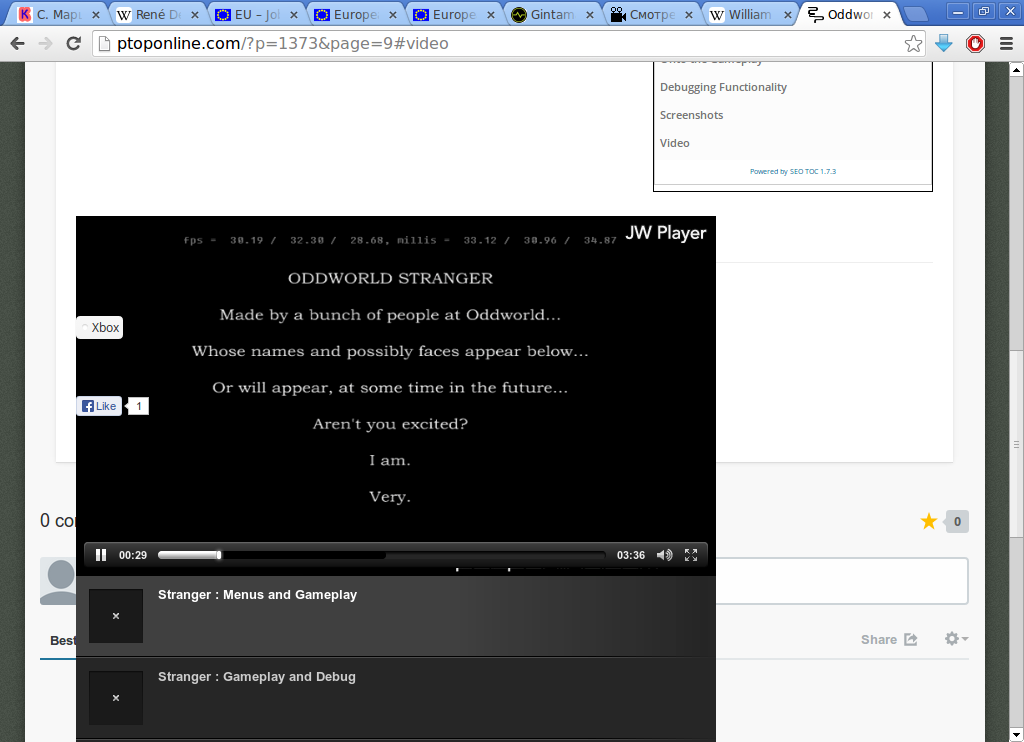Open the blue download arrow extension
The image size is (1024, 742).
pyautogui.click(x=944, y=44)
